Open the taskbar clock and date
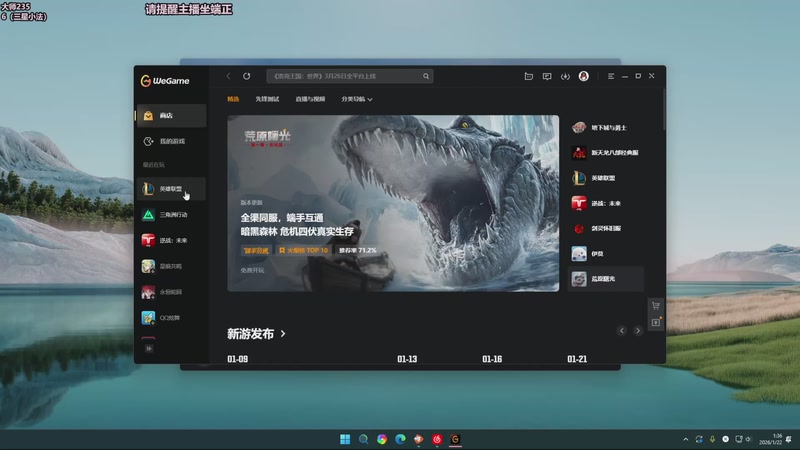 click(771, 439)
